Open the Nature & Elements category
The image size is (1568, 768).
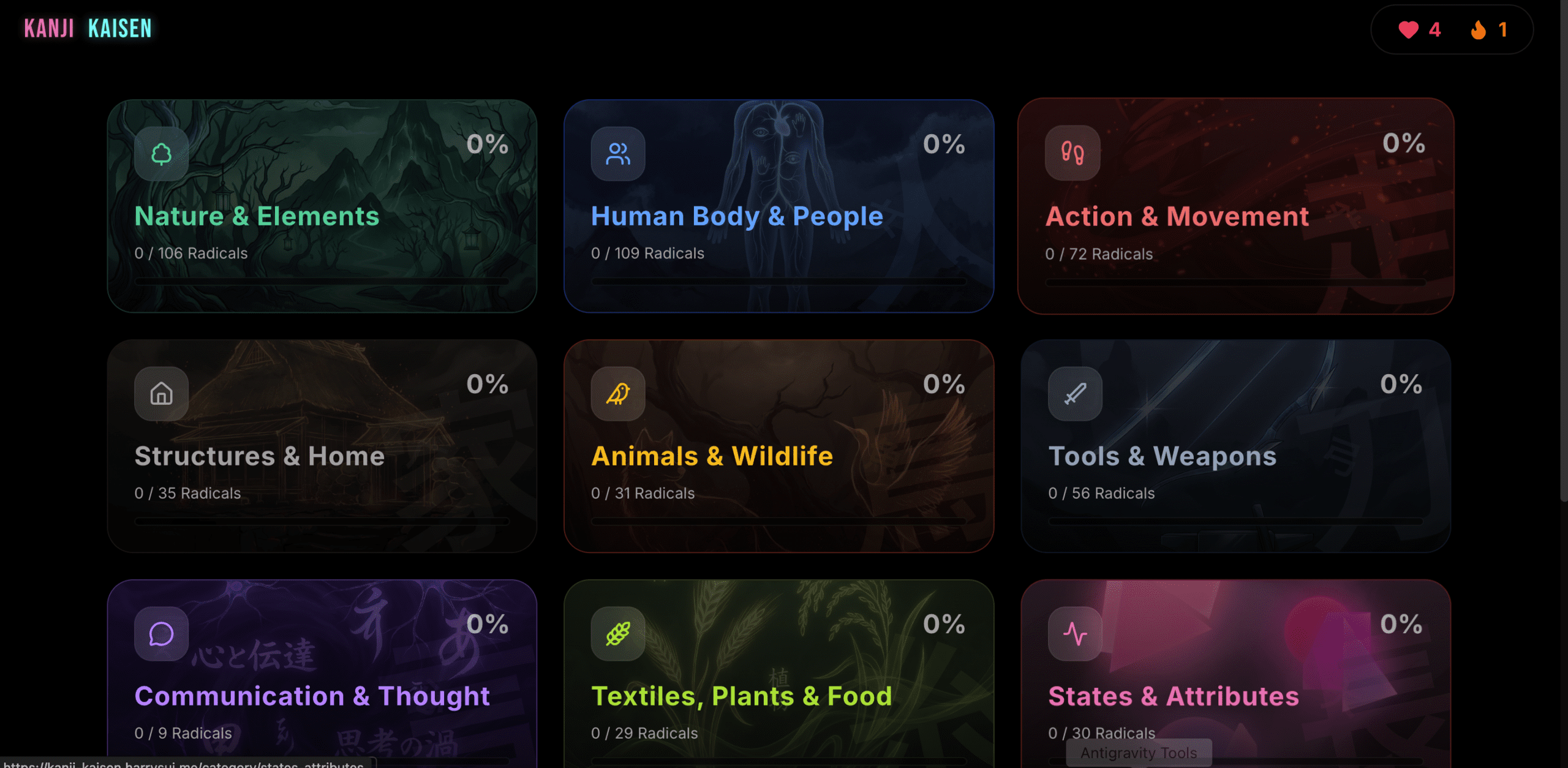[x=257, y=216]
